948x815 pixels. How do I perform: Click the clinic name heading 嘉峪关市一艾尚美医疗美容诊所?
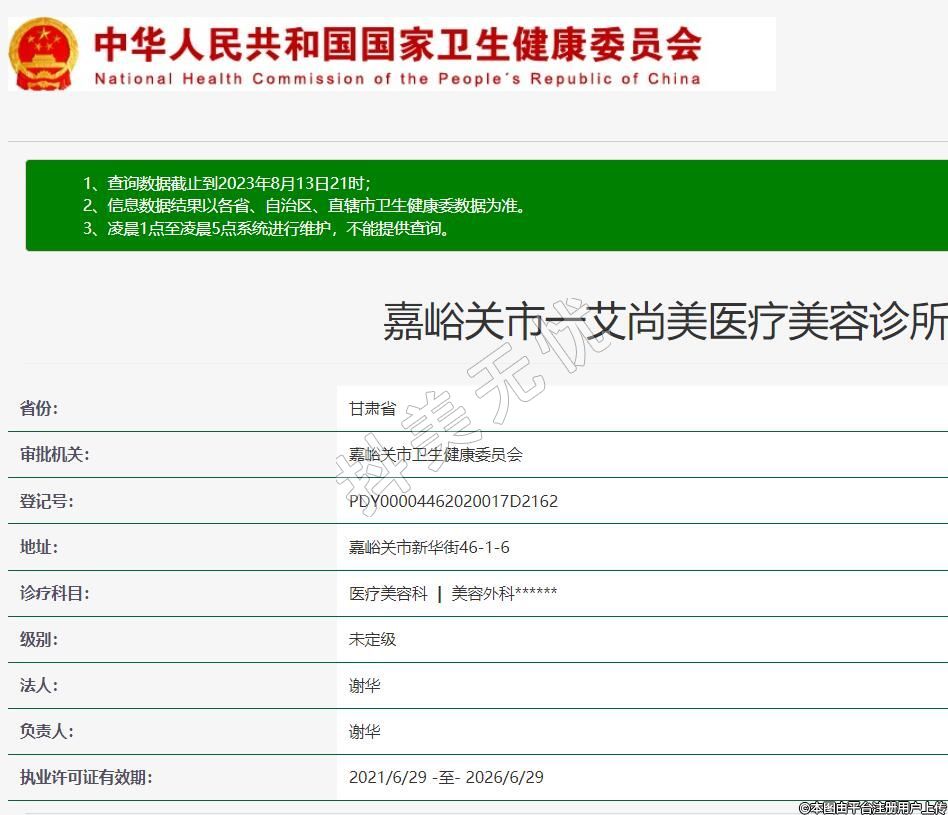[664, 322]
